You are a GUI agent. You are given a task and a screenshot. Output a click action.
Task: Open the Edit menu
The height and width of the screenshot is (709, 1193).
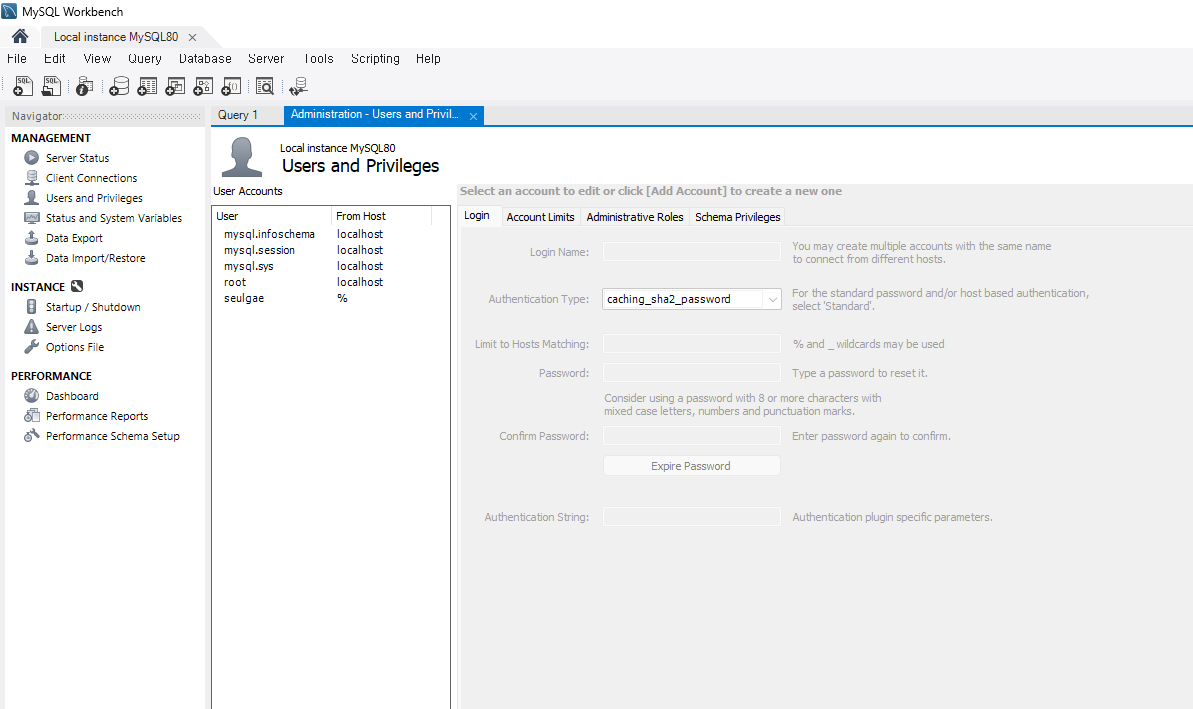point(54,59)
